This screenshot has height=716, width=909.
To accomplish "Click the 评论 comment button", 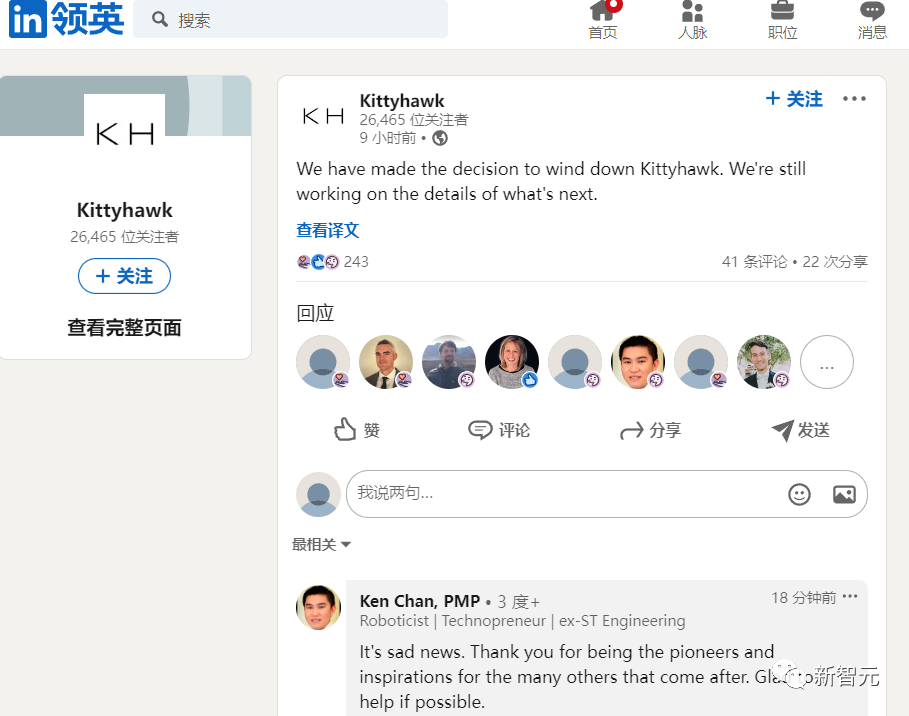I will (x=499, y=430).
